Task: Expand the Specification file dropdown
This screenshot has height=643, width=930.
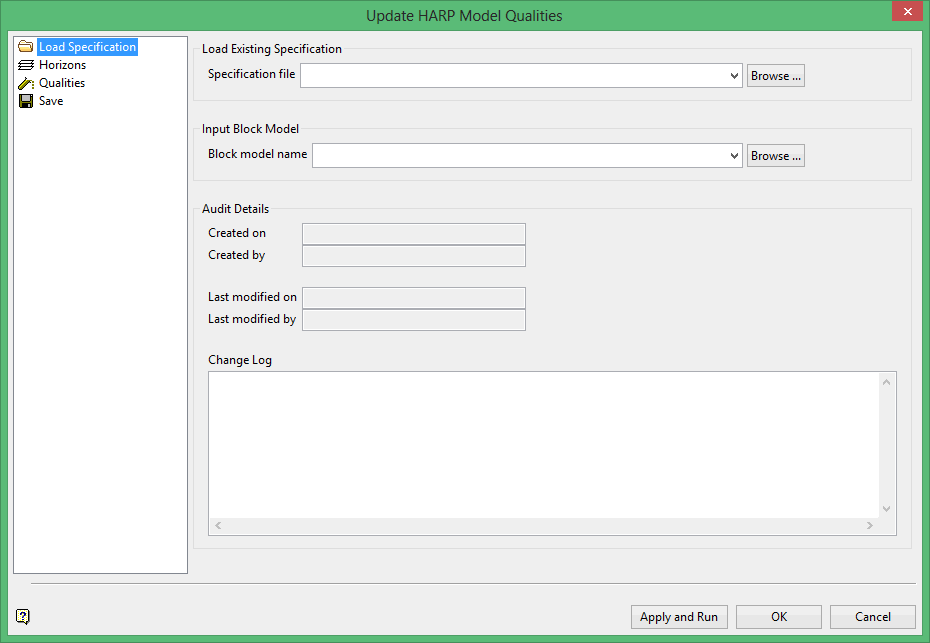Action: (734, 75)
